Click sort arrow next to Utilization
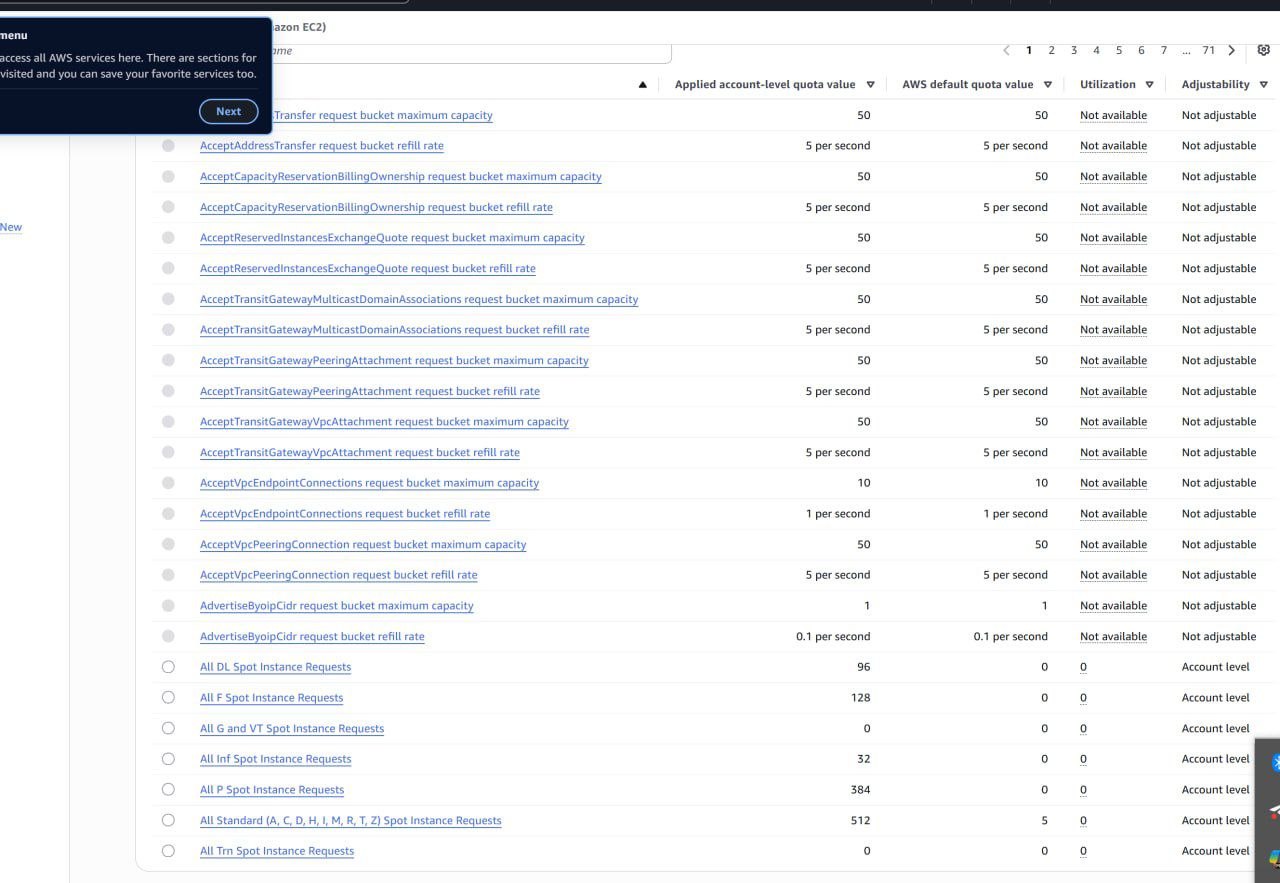1280x883 pixels. tap(1149, 85)
